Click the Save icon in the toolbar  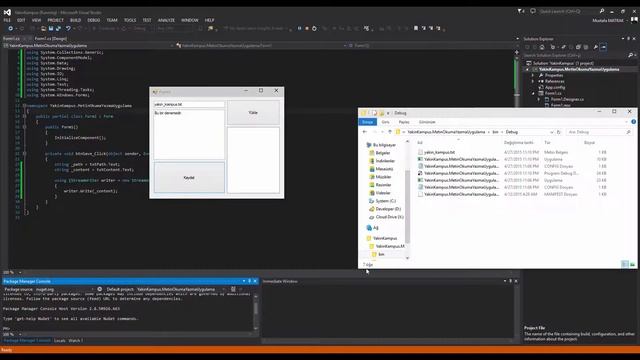(x=51, y=29)
